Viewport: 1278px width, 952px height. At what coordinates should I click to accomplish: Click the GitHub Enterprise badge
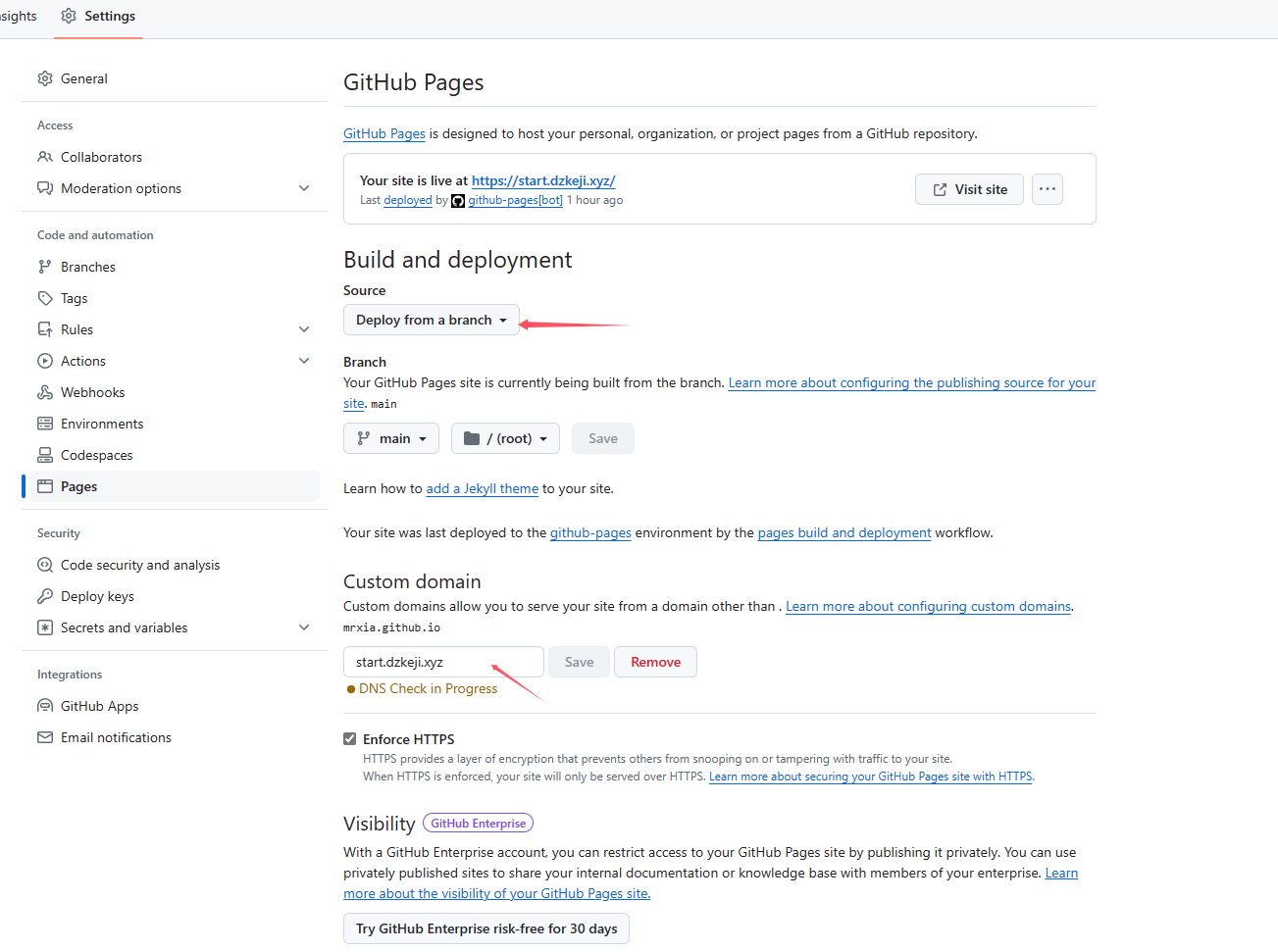click(478, 824)
